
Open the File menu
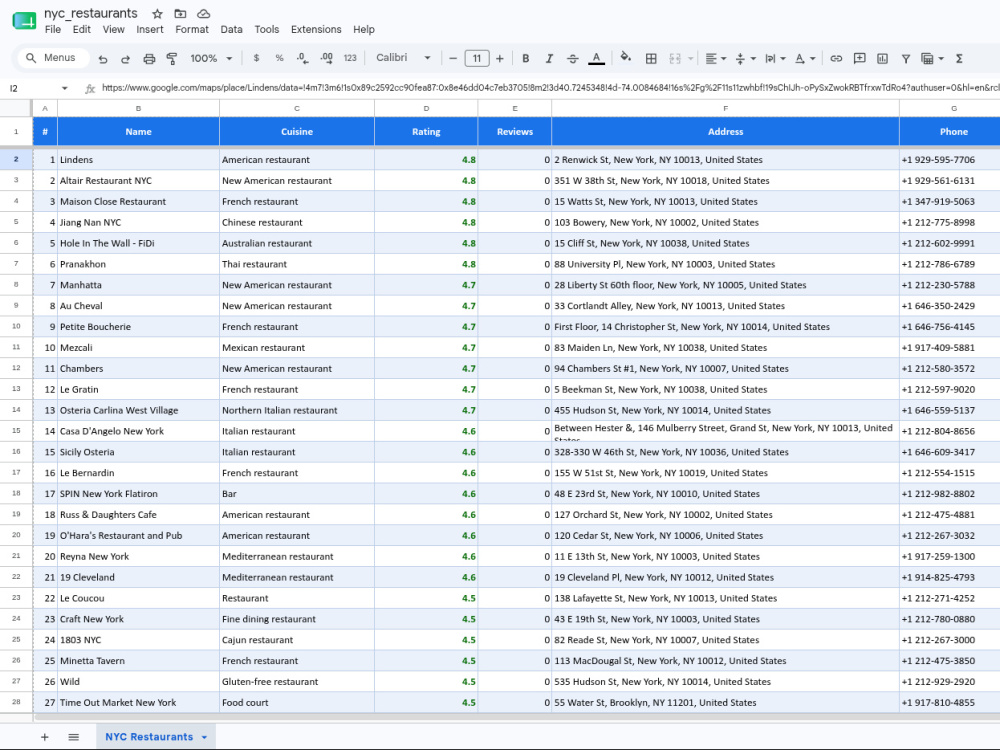[53, 29]
